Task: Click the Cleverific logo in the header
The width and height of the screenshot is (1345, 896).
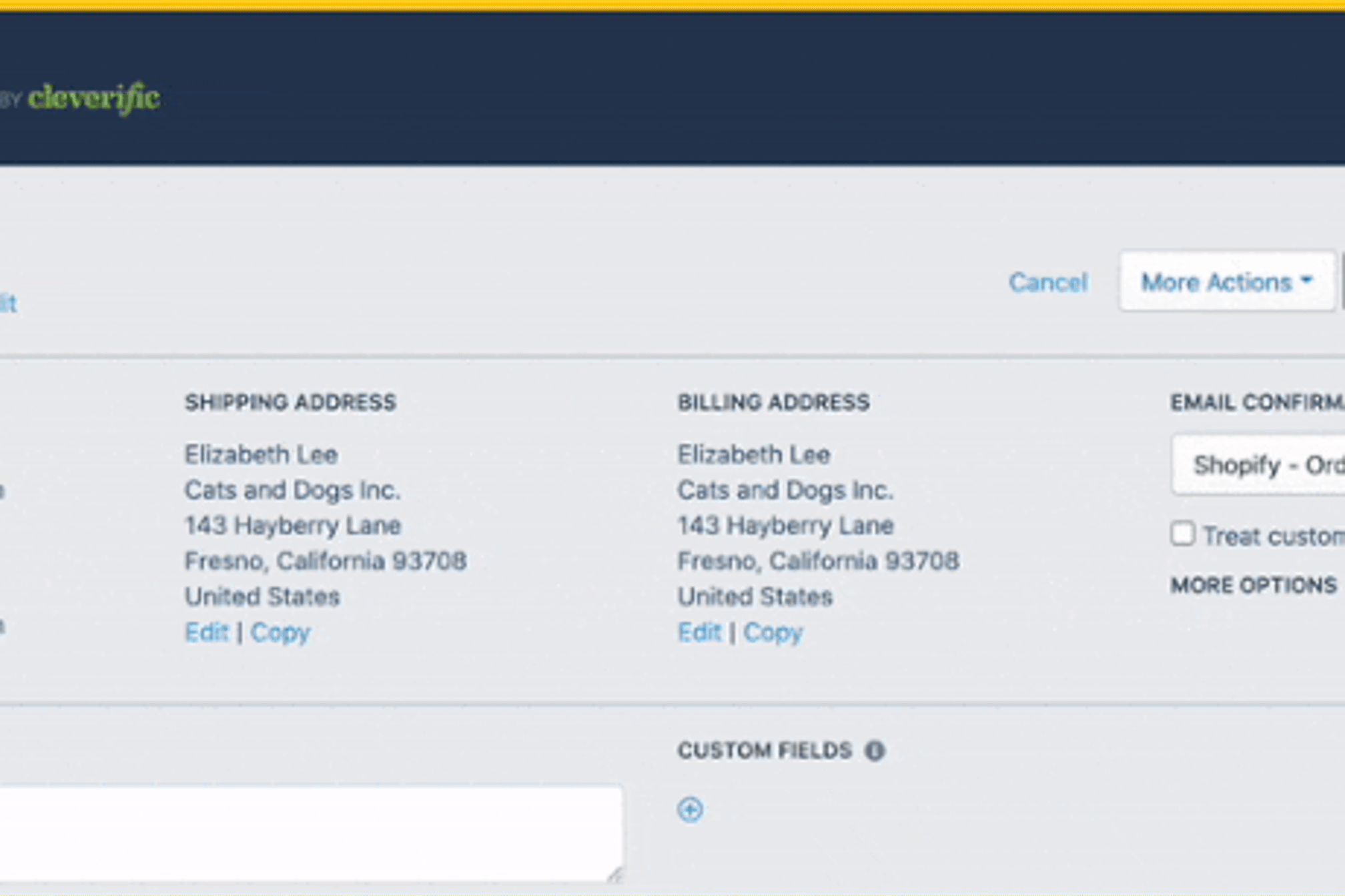Action: pos(93,97)
